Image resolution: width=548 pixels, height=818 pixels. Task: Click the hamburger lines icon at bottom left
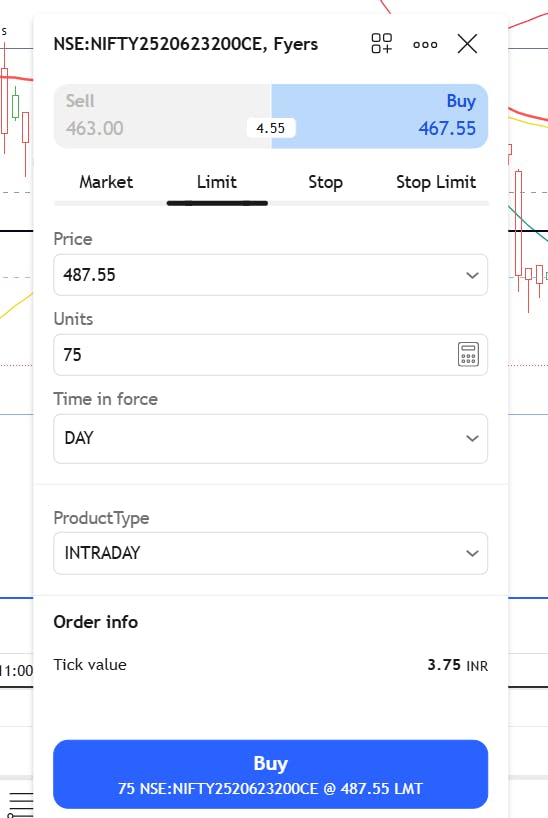[20, 804]
